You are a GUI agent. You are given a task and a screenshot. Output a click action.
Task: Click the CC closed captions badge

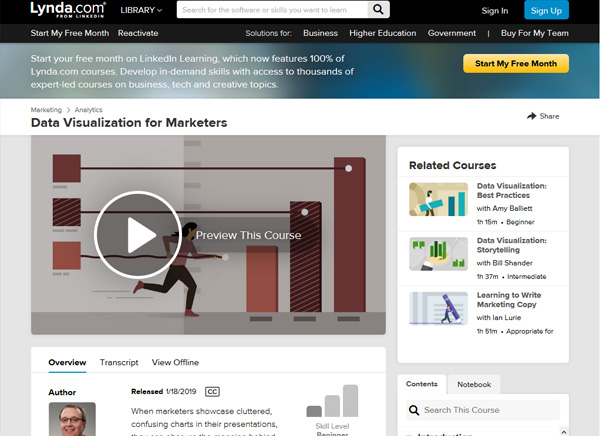[x=212, y=392]
